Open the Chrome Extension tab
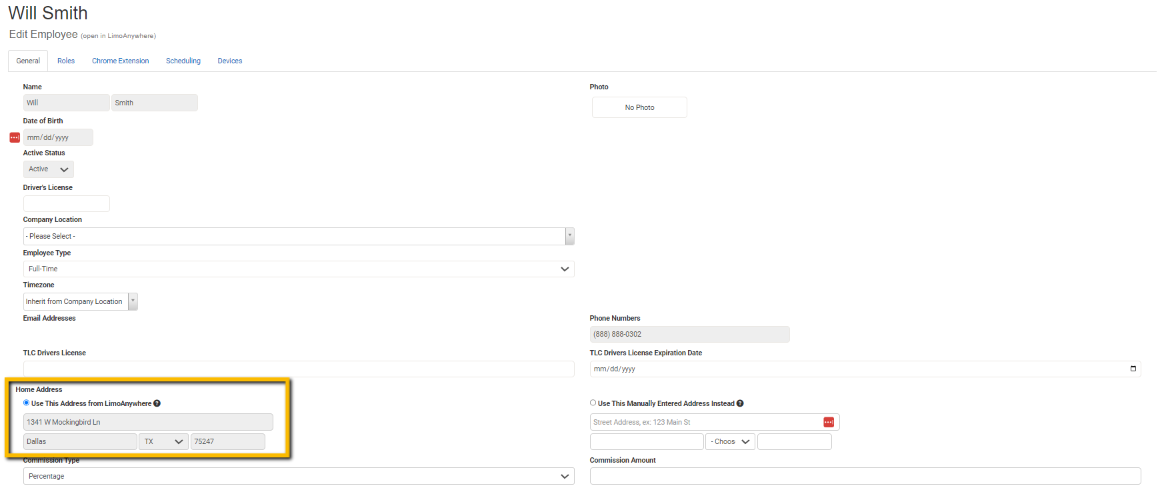The height and width of the screenshot is (489, 1160). coord(120,61)
